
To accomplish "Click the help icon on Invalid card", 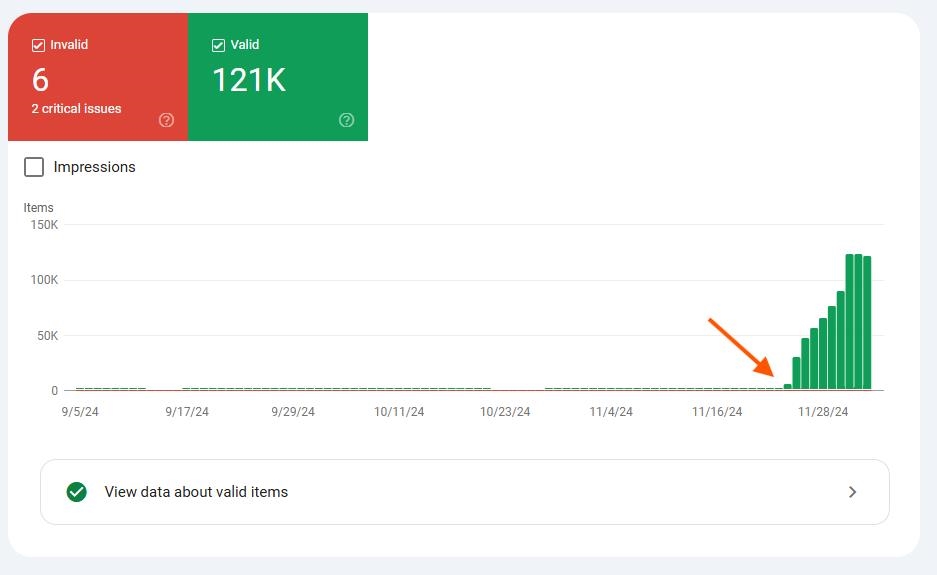I will [x=166, y=120].
